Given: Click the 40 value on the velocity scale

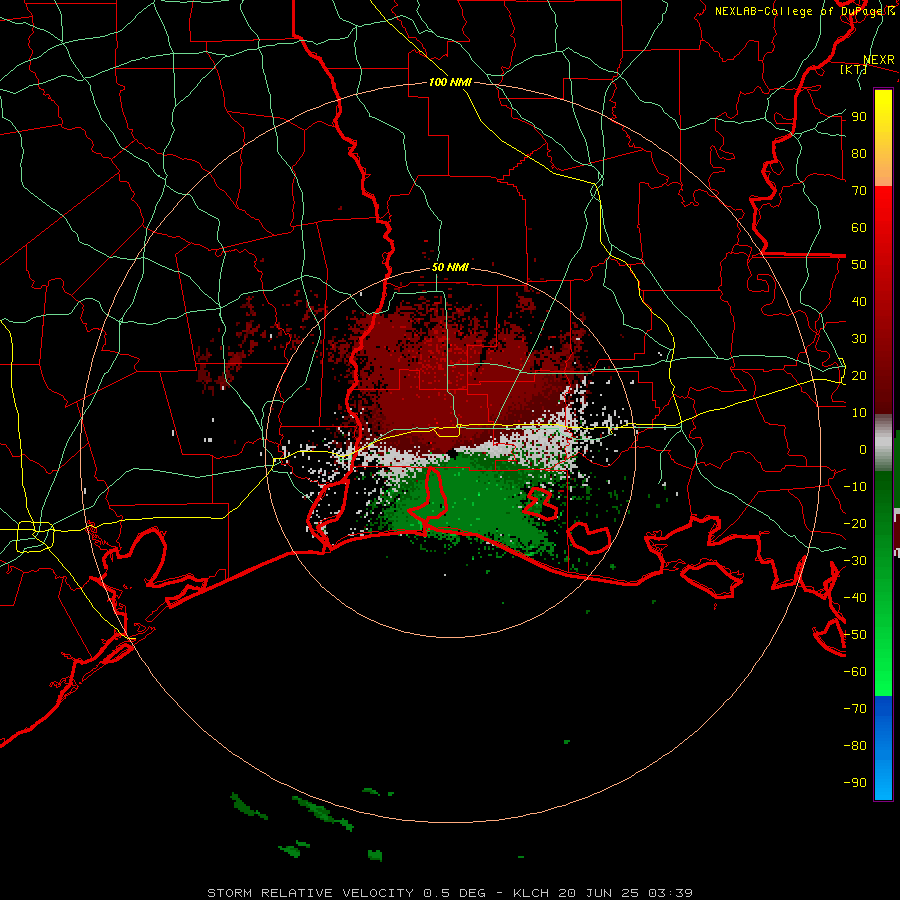Looking at the screenshot, I should click(859, 302).
